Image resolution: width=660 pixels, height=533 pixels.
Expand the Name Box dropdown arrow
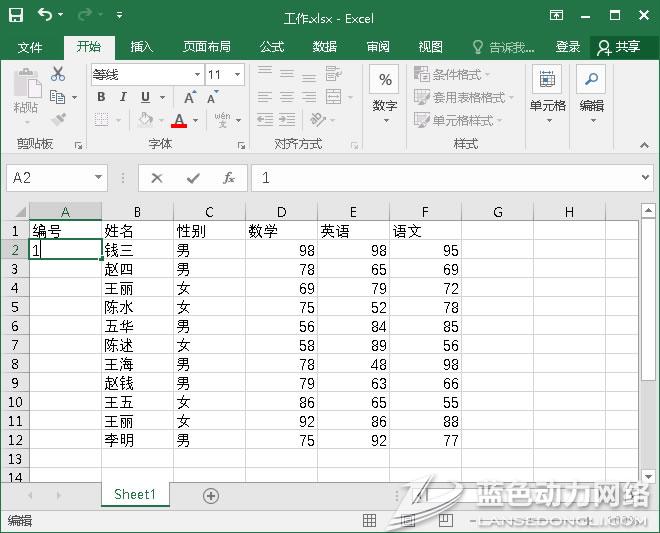click(98, 178)
